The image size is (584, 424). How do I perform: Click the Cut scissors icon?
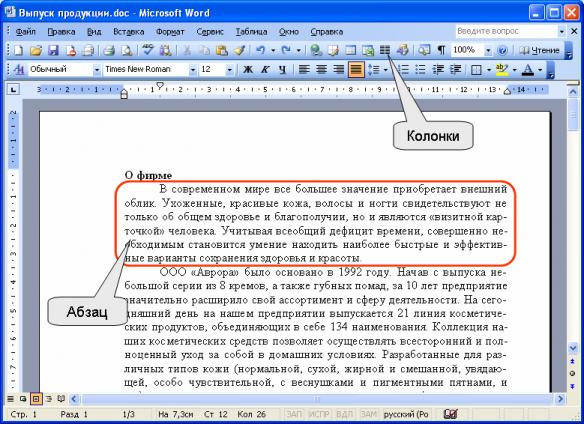click(187, 50)
